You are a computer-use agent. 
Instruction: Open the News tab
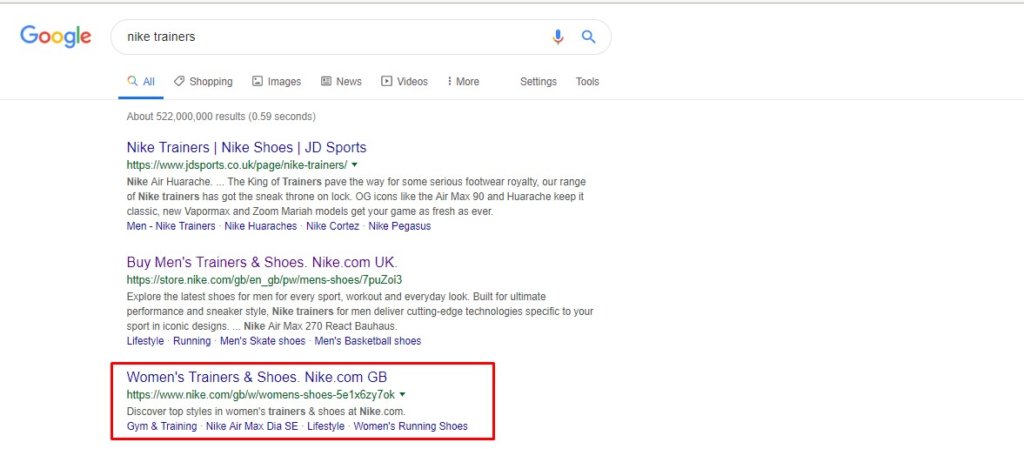(341, 82)
